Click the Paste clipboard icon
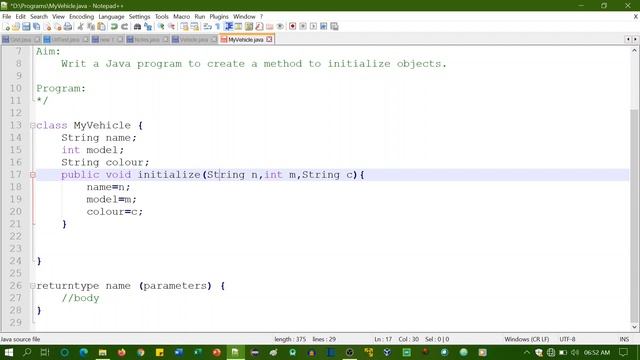 coord(101,27)
